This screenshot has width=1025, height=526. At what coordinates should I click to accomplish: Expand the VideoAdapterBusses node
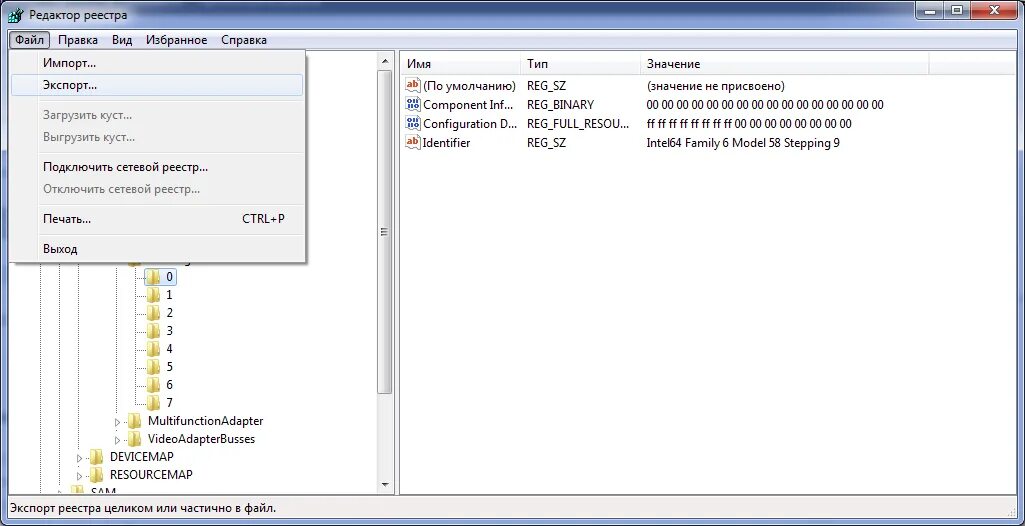coord(118,439)
